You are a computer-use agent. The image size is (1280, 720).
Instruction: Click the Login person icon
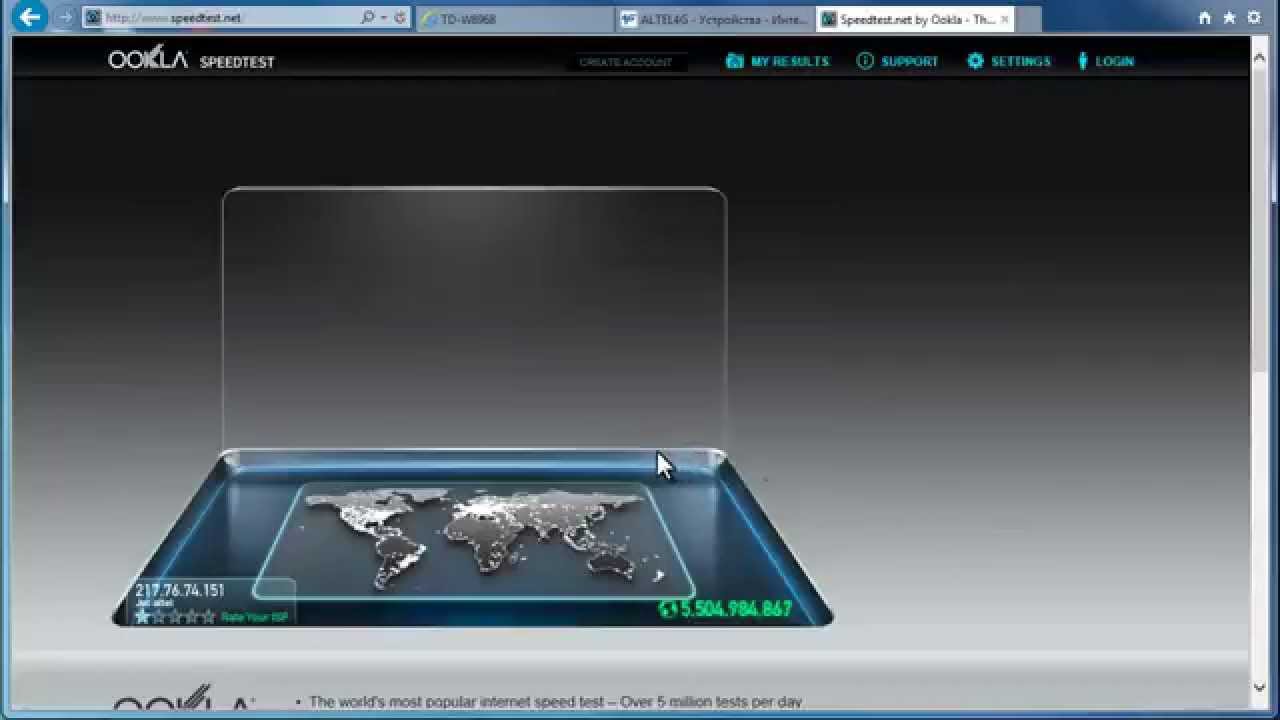coord(1082,61)
